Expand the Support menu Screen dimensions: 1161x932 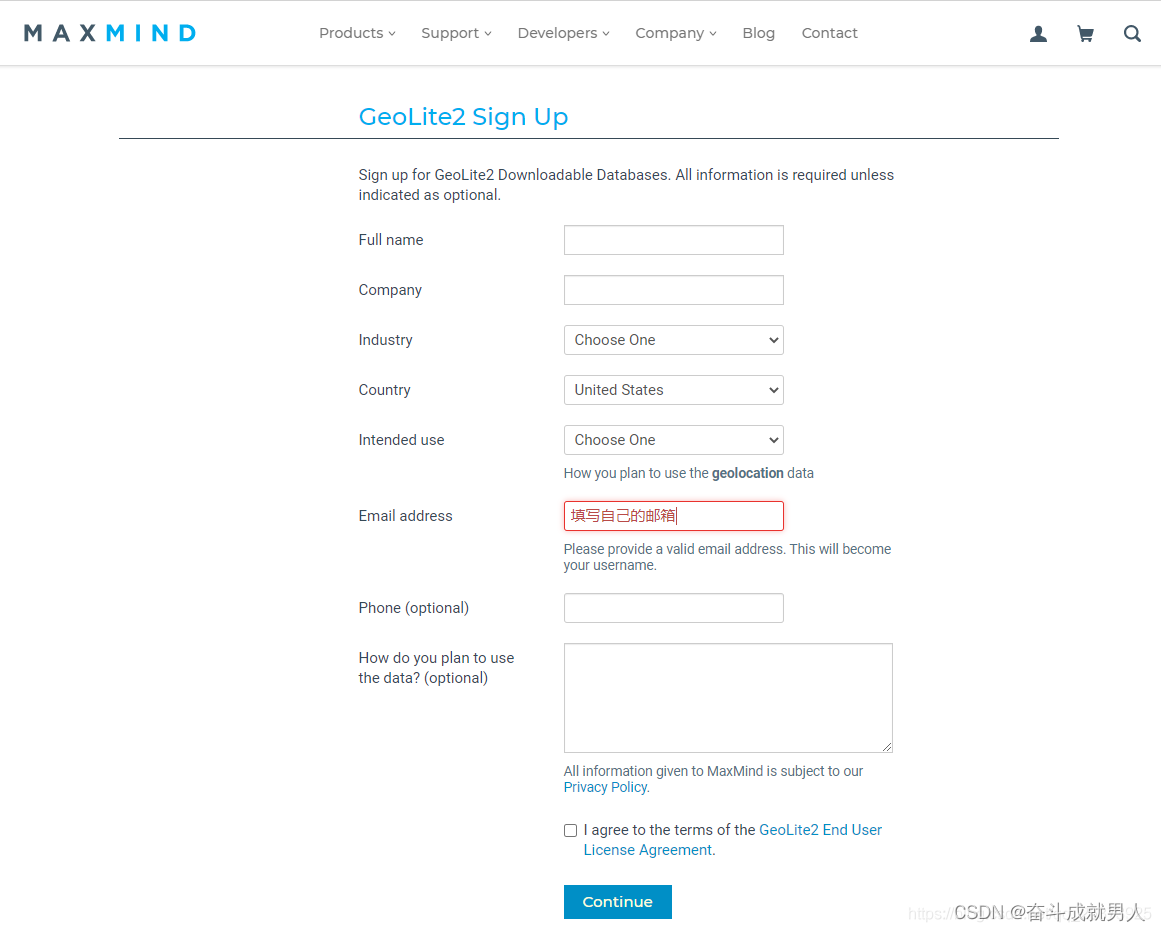[455, 33]
